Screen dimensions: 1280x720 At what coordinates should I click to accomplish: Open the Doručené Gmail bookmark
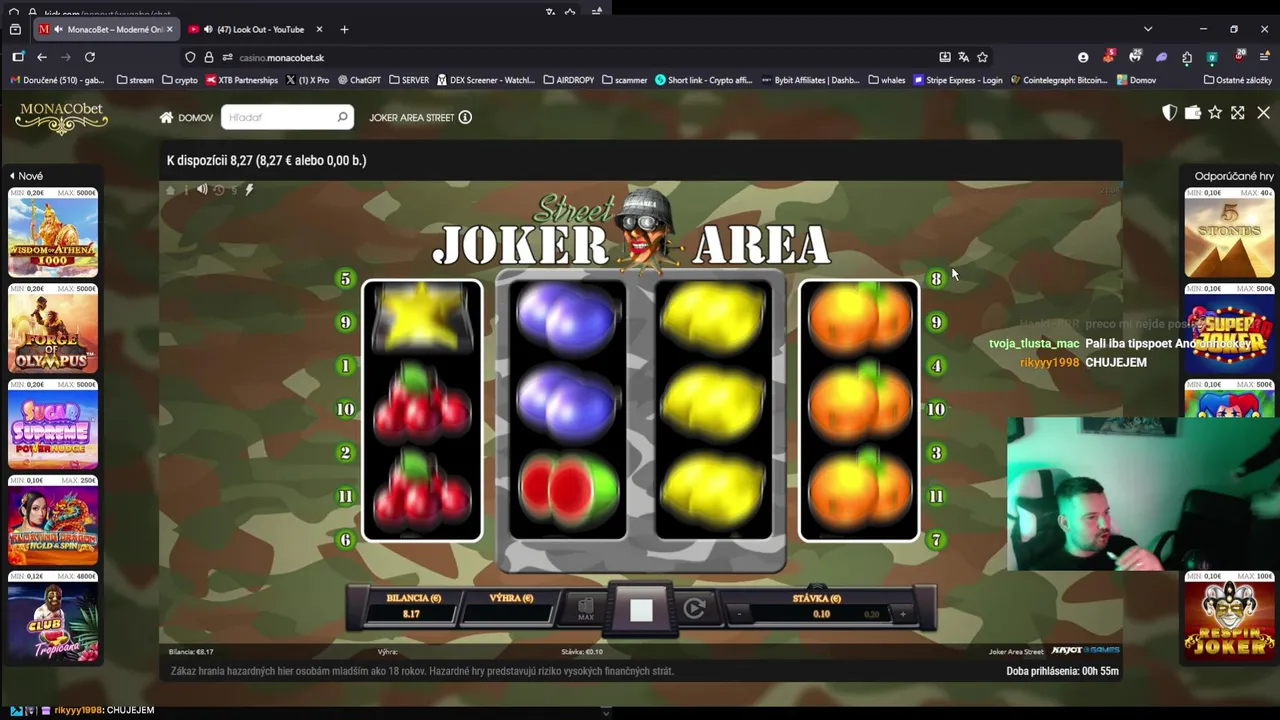[x=57, y=80]
